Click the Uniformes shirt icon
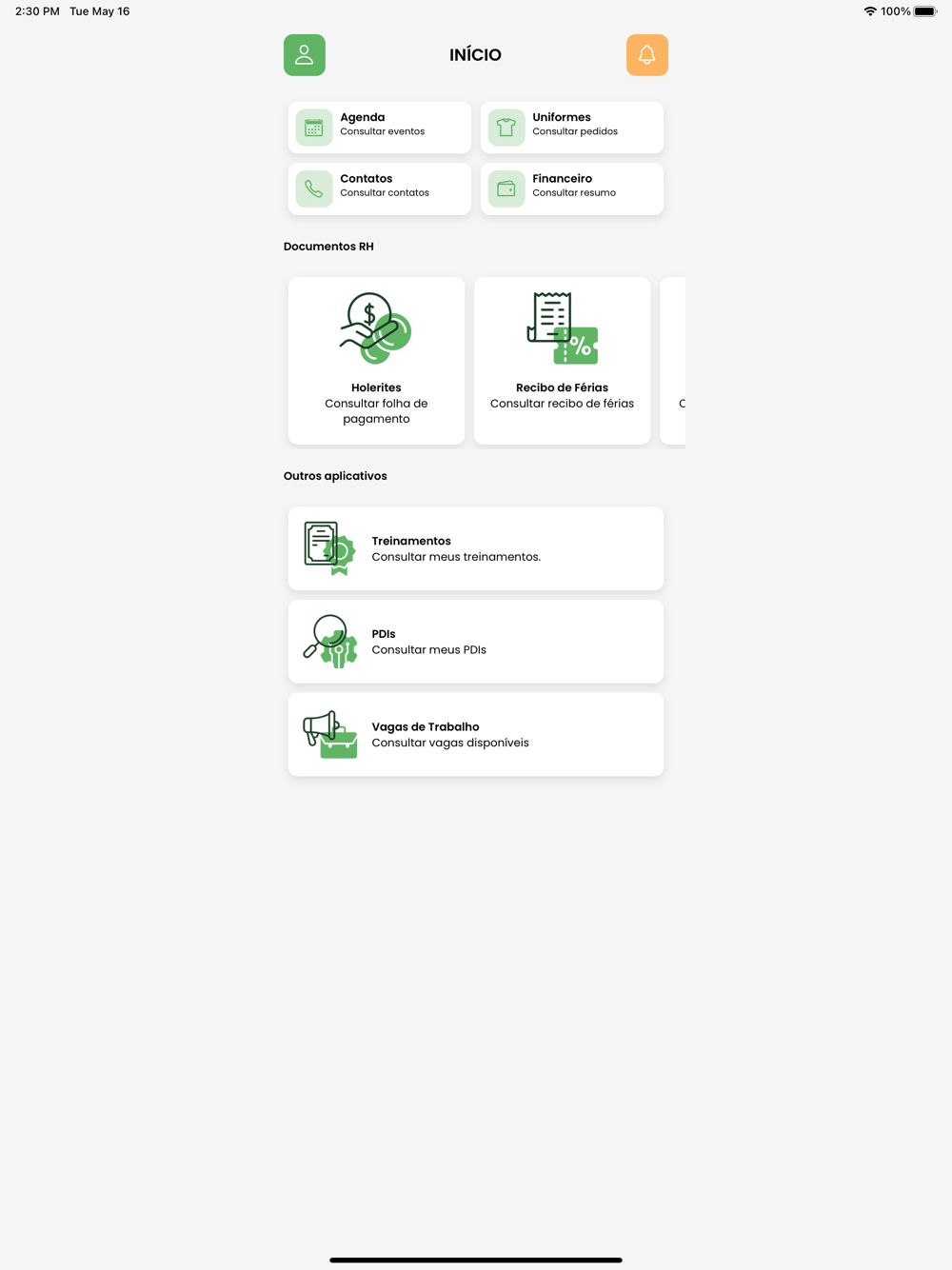The height and width of the screenshot is (1270, 952). tap(506, 128)
